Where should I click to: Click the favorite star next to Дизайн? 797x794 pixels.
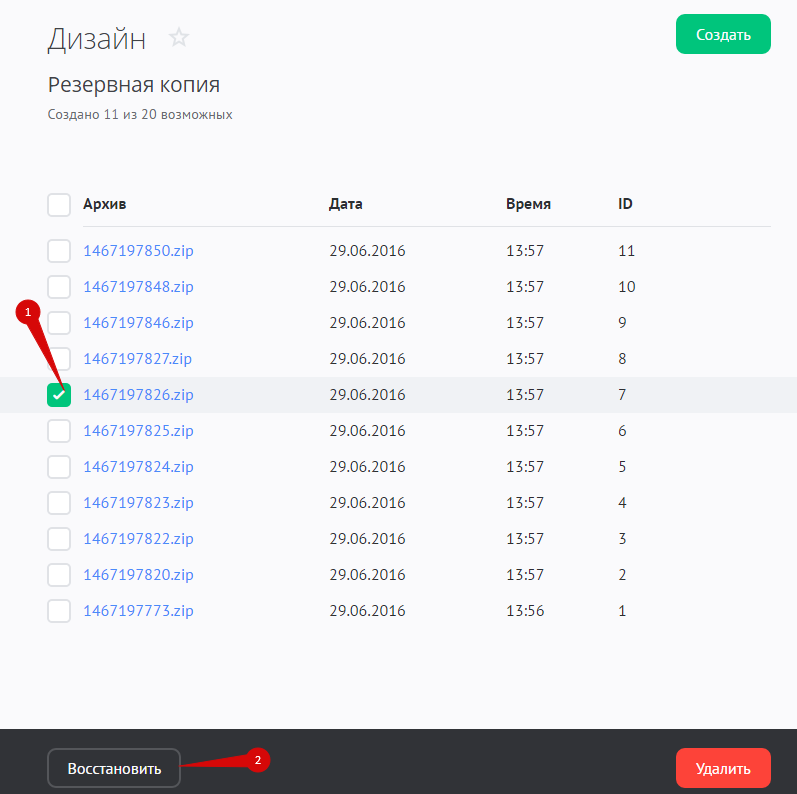179,38
